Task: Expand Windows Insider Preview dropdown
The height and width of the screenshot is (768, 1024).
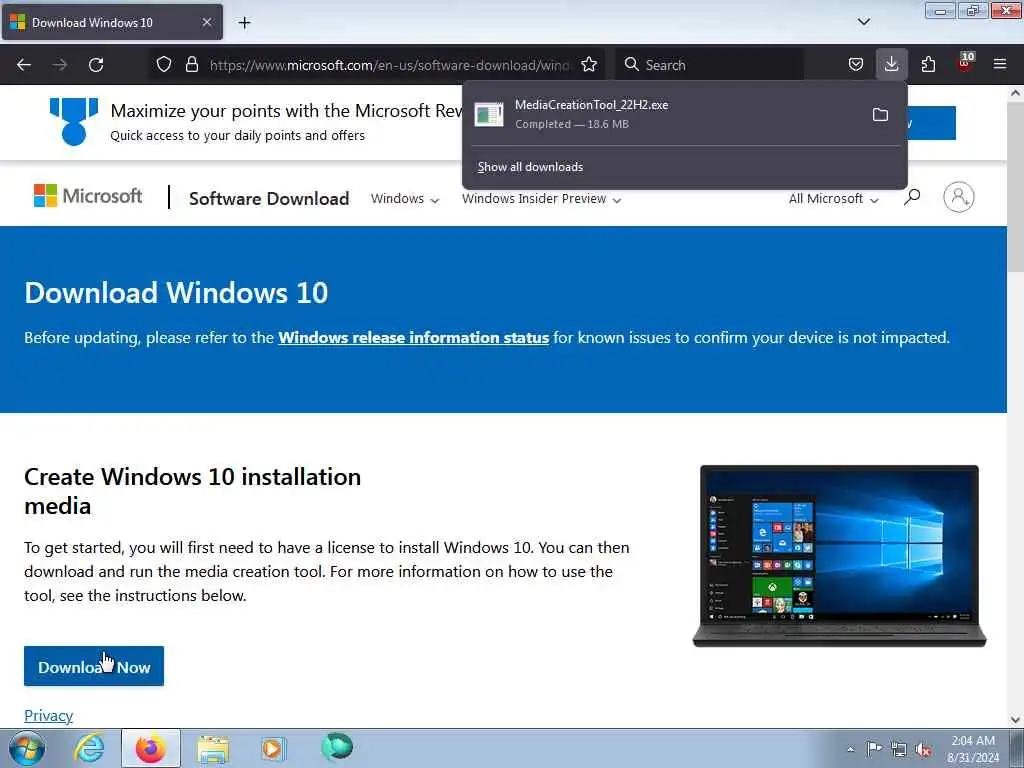Action: click(x=541, y=199)
